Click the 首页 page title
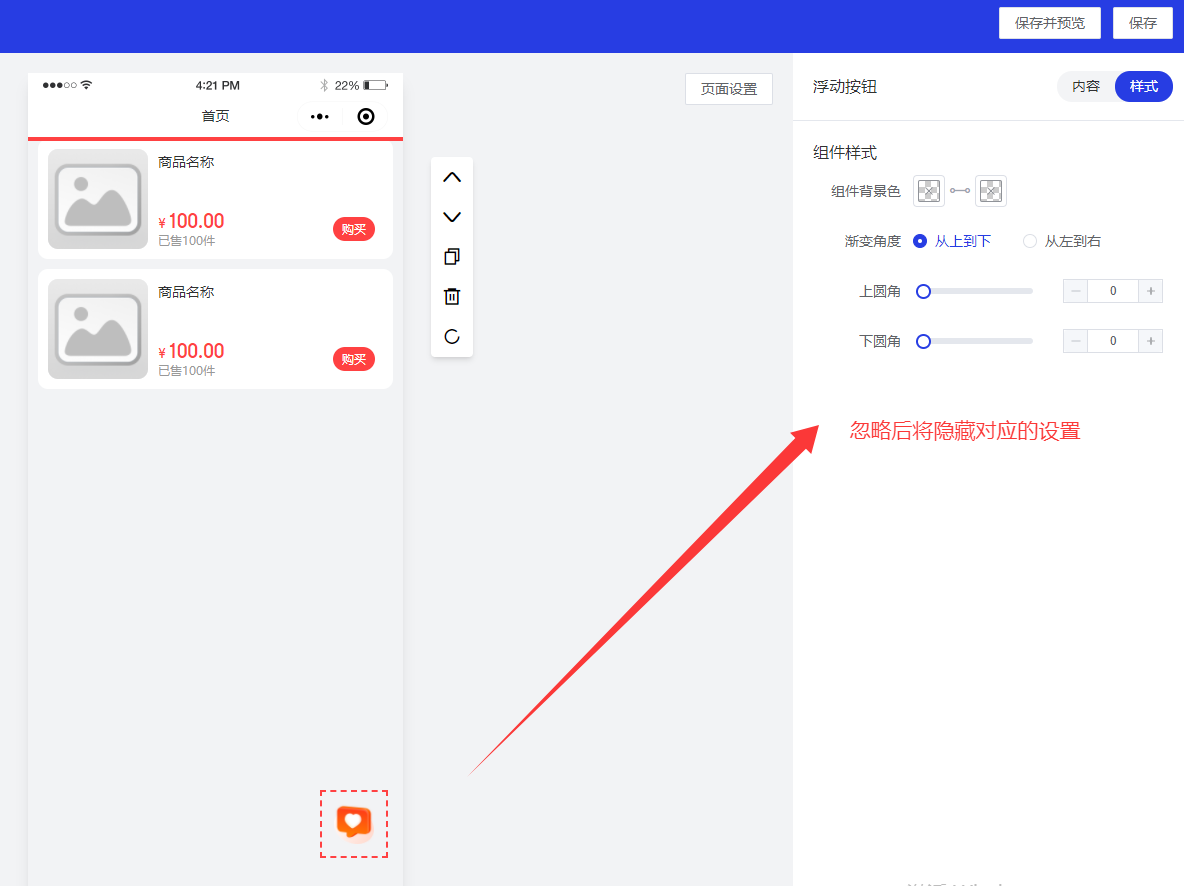 point(215,116)
